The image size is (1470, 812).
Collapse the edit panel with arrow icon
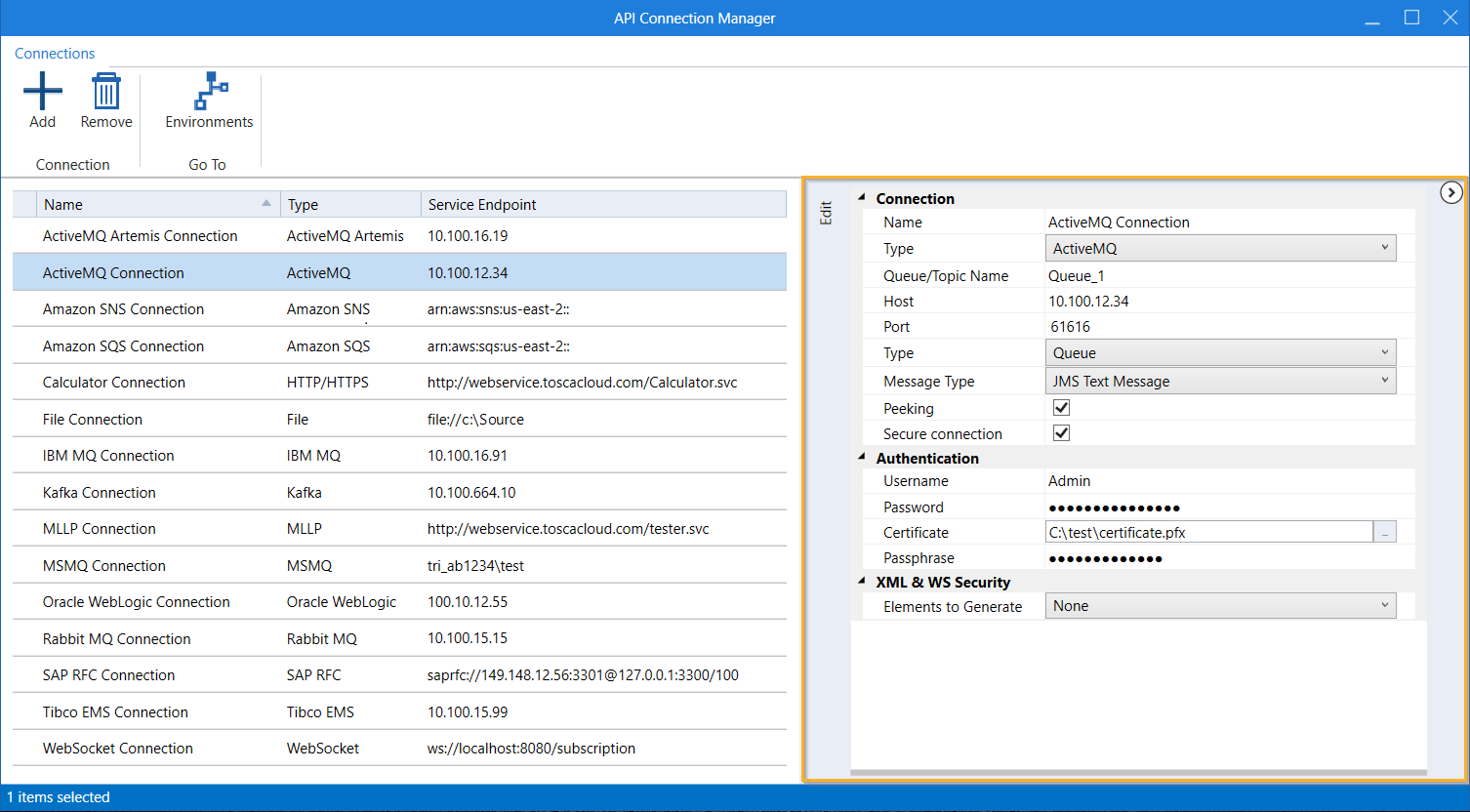[1451, 193]
